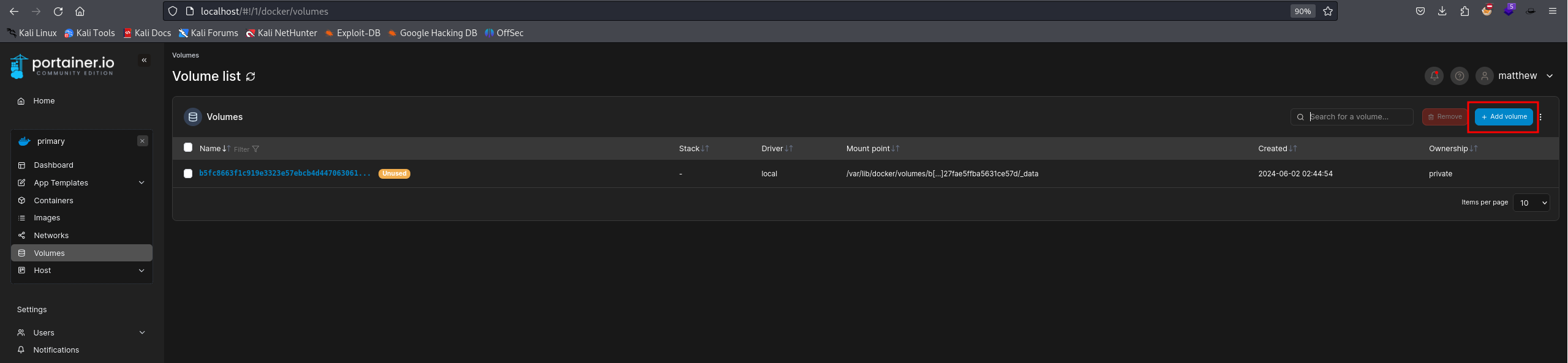Click the browser forward arrow

click(x=36, y=11)
